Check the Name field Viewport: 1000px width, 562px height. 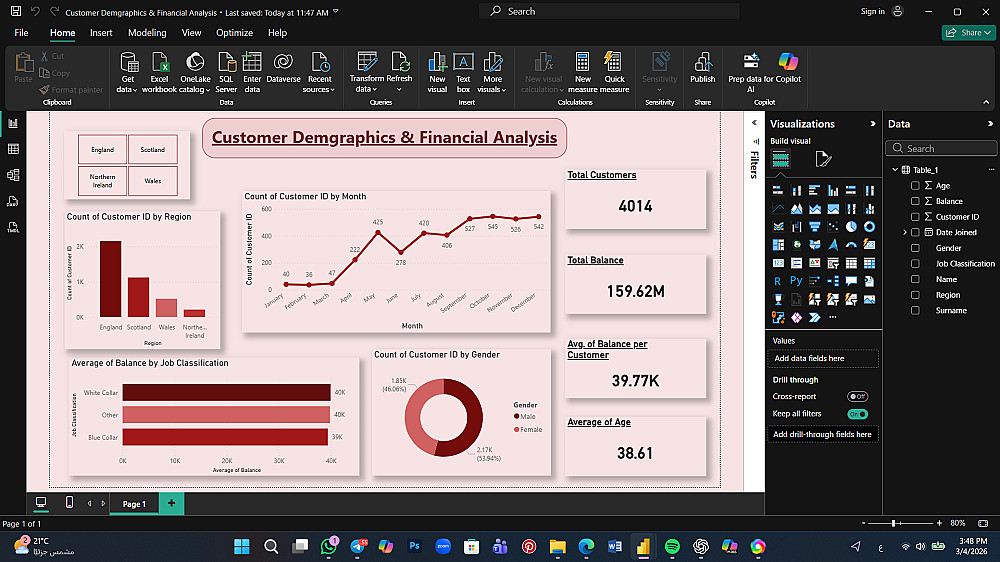[915, 279]
